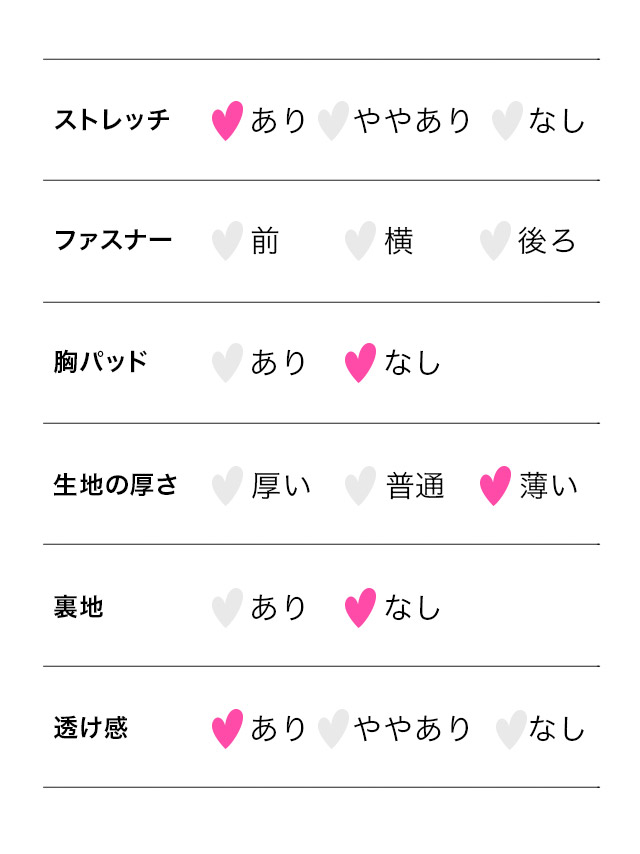Toggle the gray heart for 裏地 あり
This screenshot has width=640, height=854.
228,608
